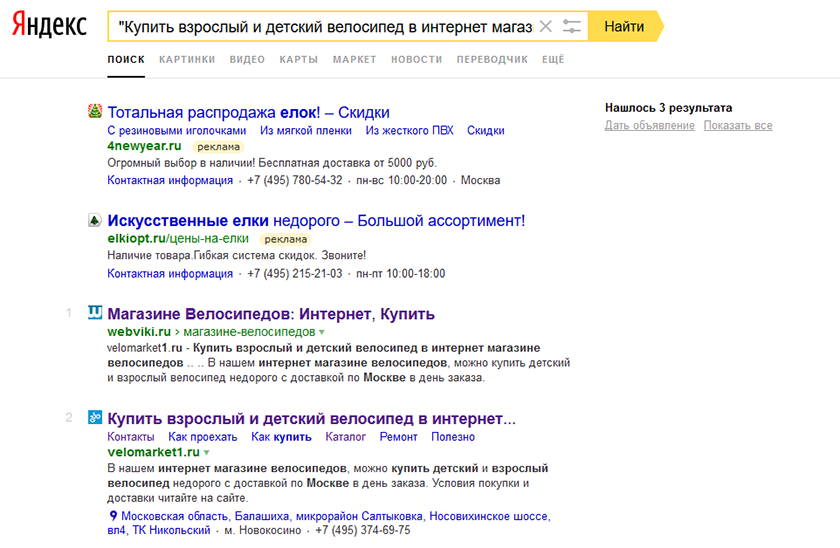Click the velomarket1.ru green URL
Viewport: 840px width, 548px height.
(154, 453)
